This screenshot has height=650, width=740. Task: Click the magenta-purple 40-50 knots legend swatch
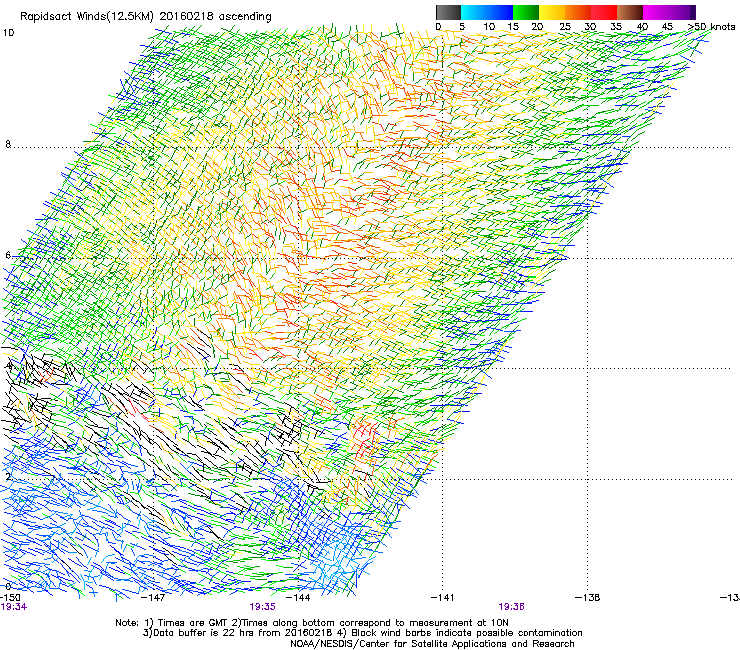coord(669,12)
